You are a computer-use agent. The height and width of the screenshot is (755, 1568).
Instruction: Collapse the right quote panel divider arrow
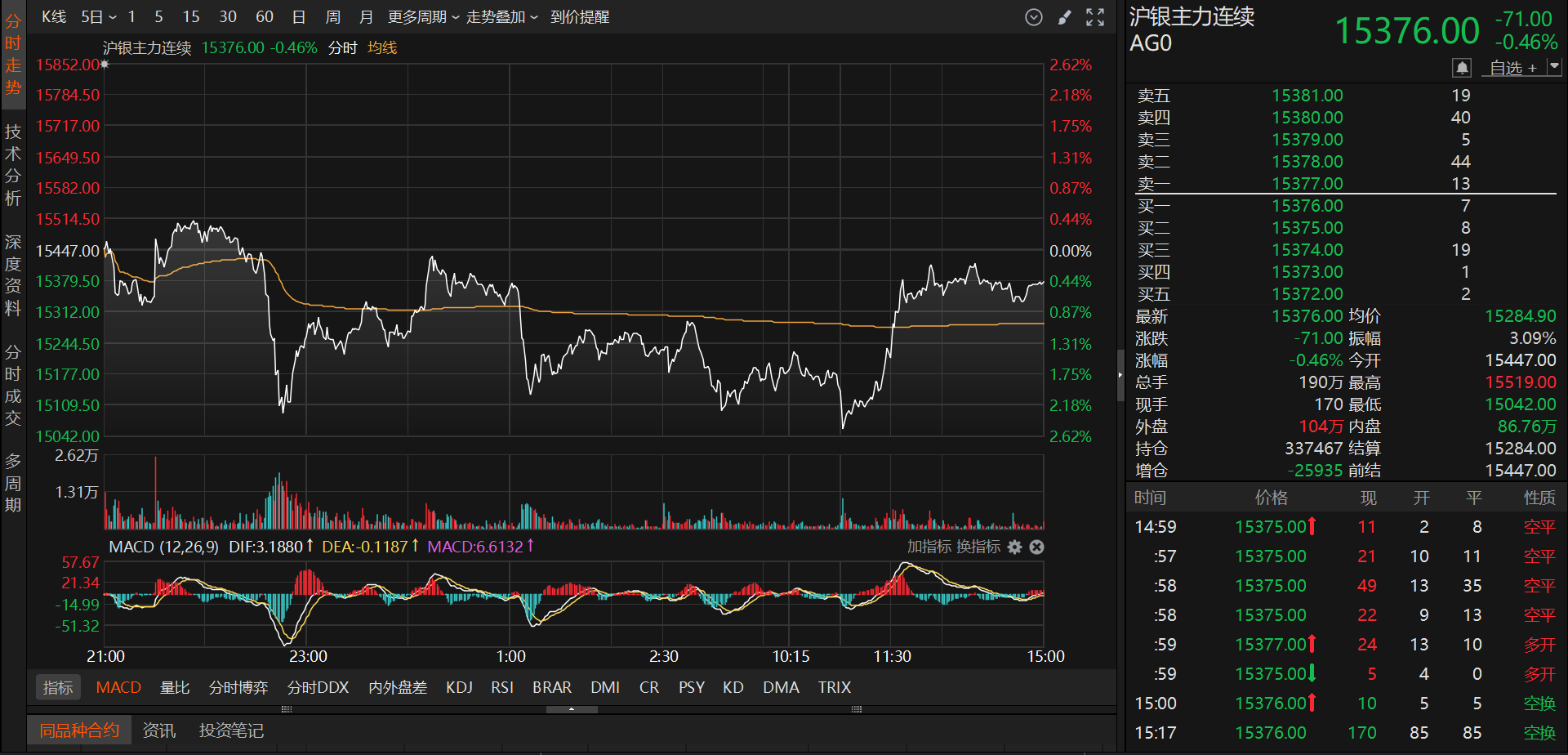point(1120,375)
